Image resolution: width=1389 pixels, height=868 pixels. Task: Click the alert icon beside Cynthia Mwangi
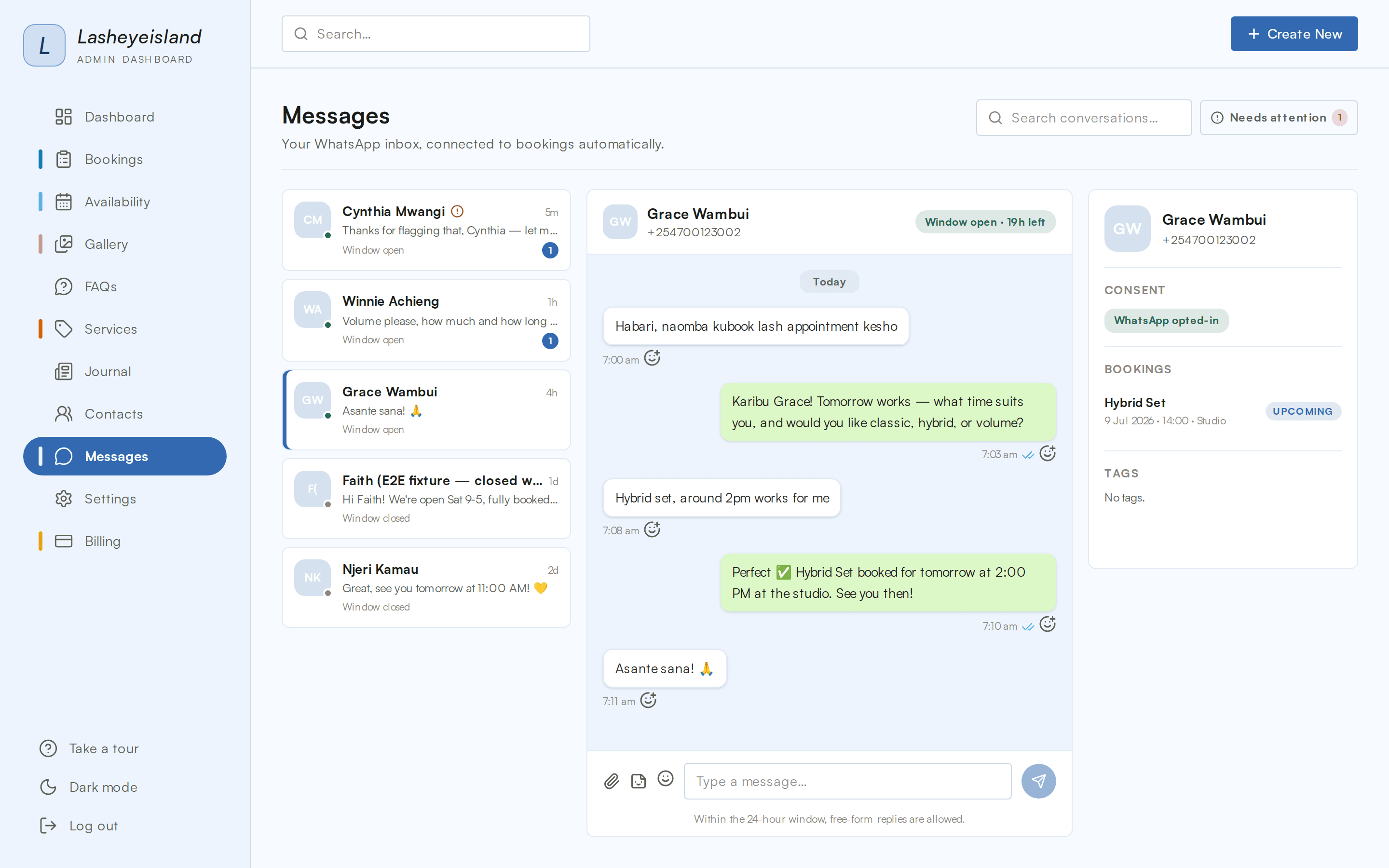tap(457, 211)
